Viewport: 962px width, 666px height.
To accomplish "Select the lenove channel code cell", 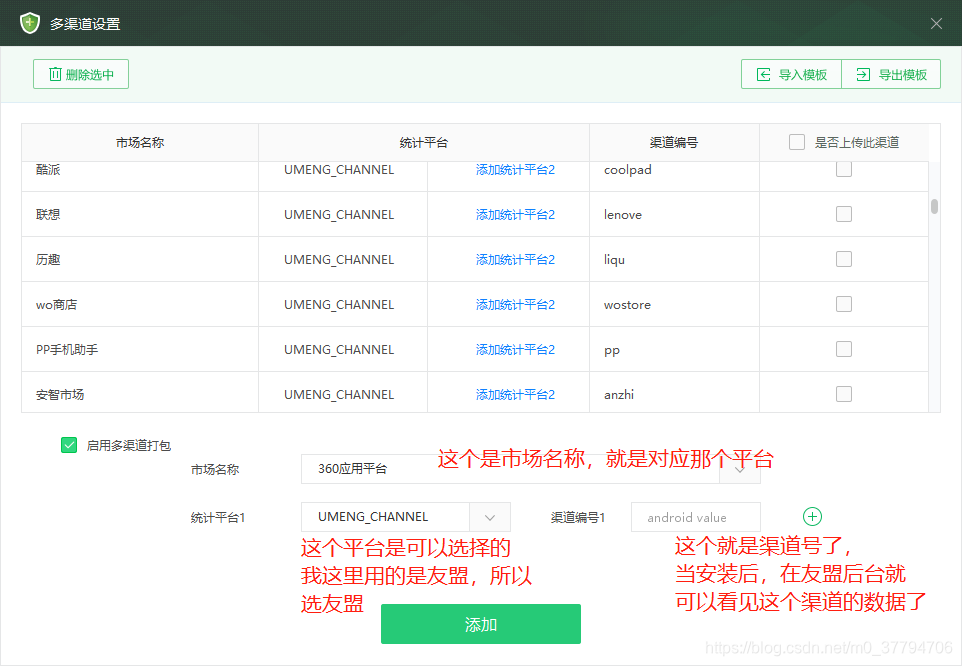I will click(x=674, y=214).
